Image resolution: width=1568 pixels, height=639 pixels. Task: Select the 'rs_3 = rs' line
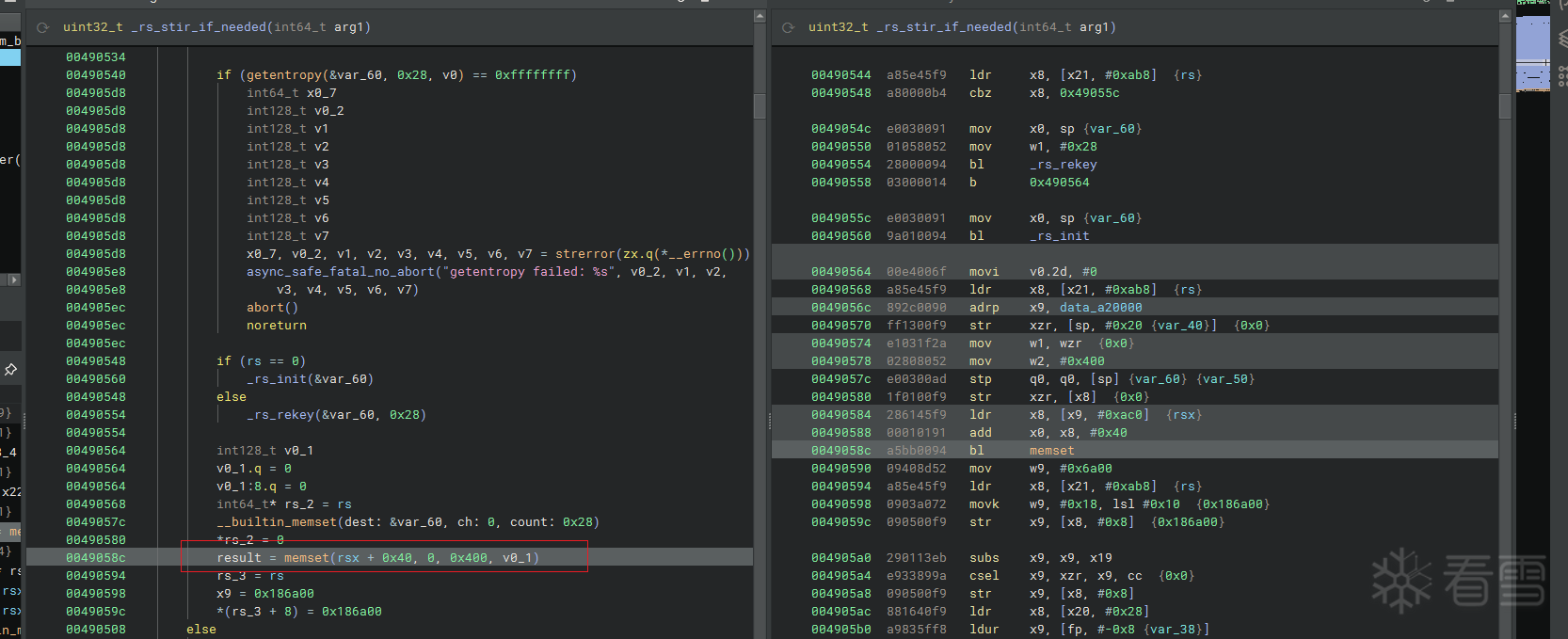coord(250,576)
